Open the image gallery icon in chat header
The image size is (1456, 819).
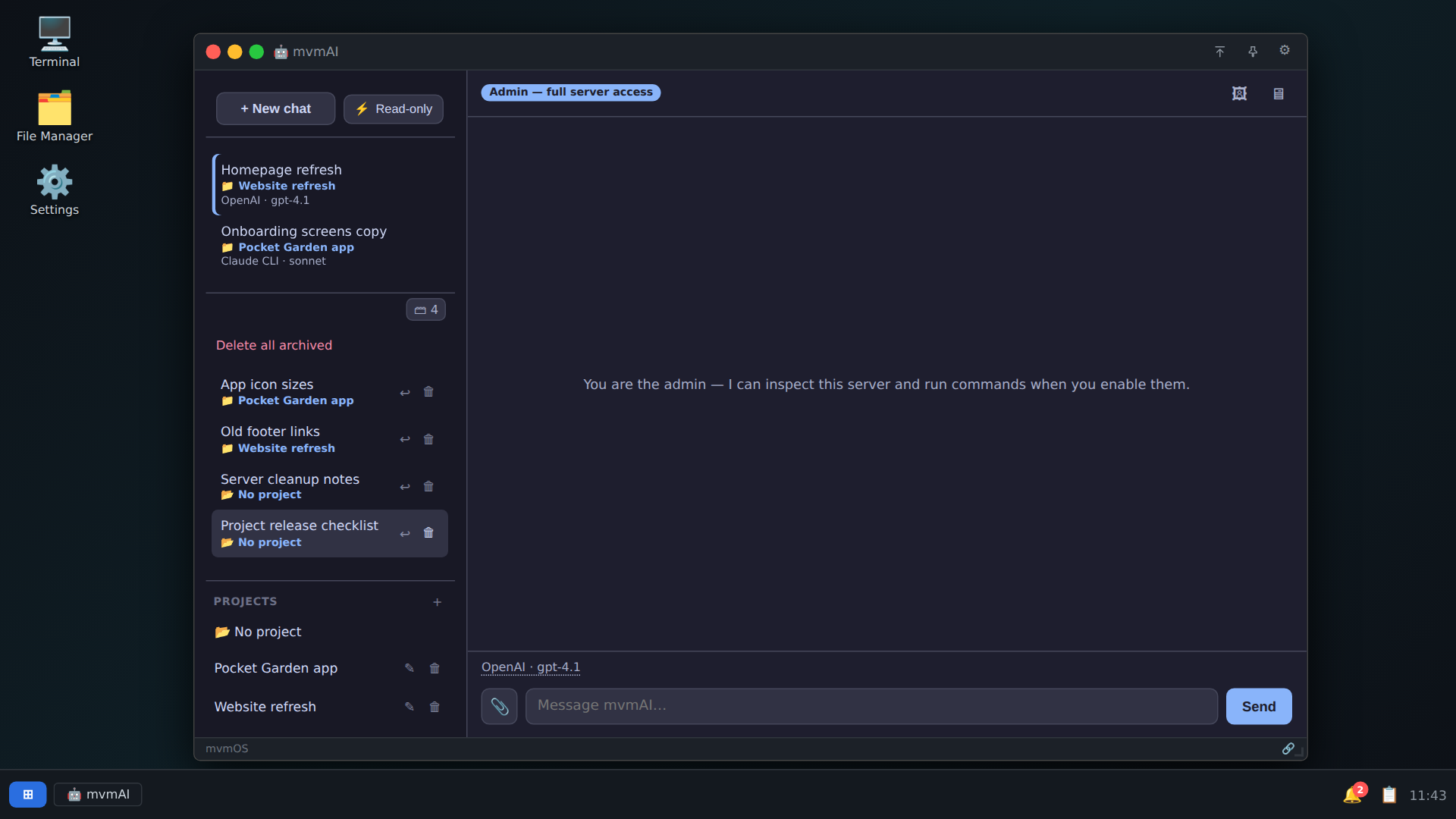click(1239, 93)
